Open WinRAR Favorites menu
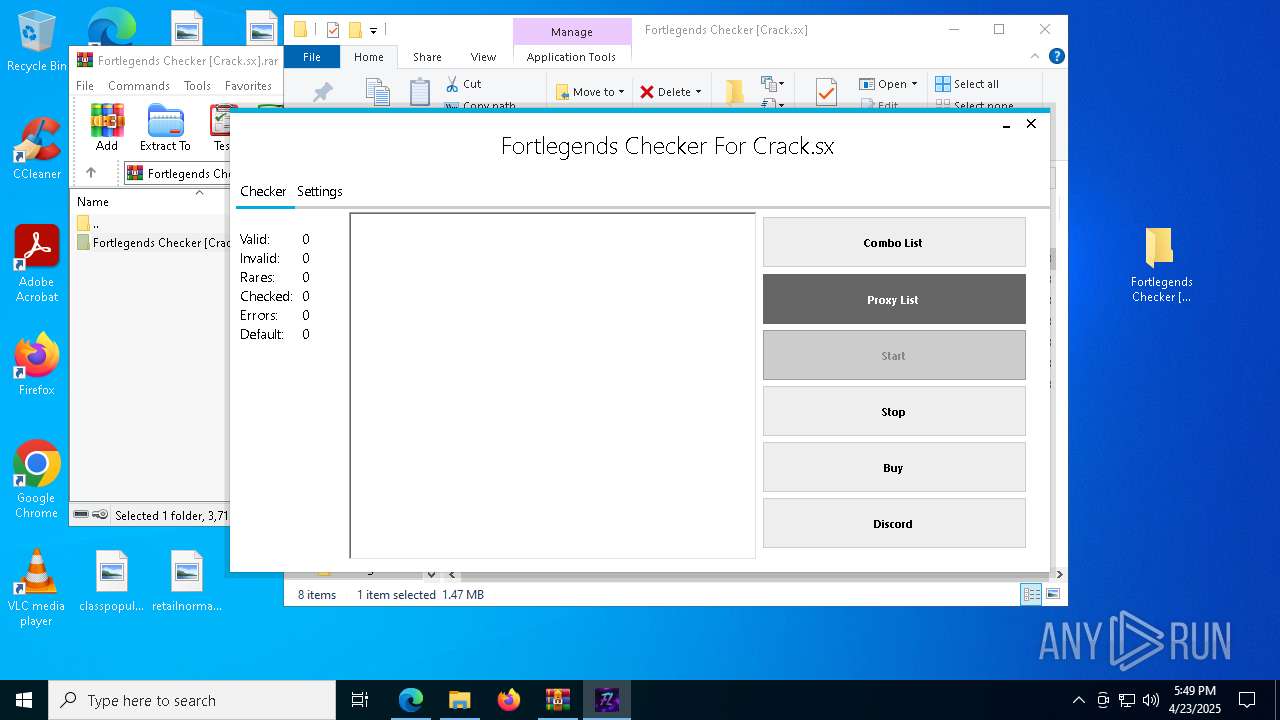This screenshot has width=1280, height=720. point(248,86)
